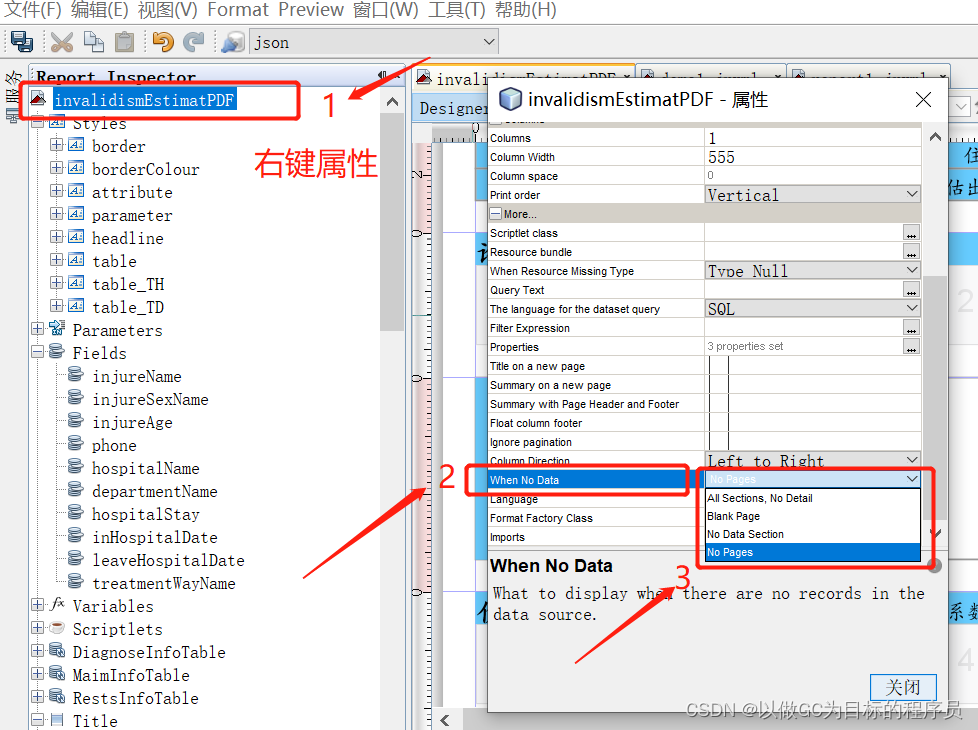
Task: Check the Ignore pagination option
Action: (716, 442)
